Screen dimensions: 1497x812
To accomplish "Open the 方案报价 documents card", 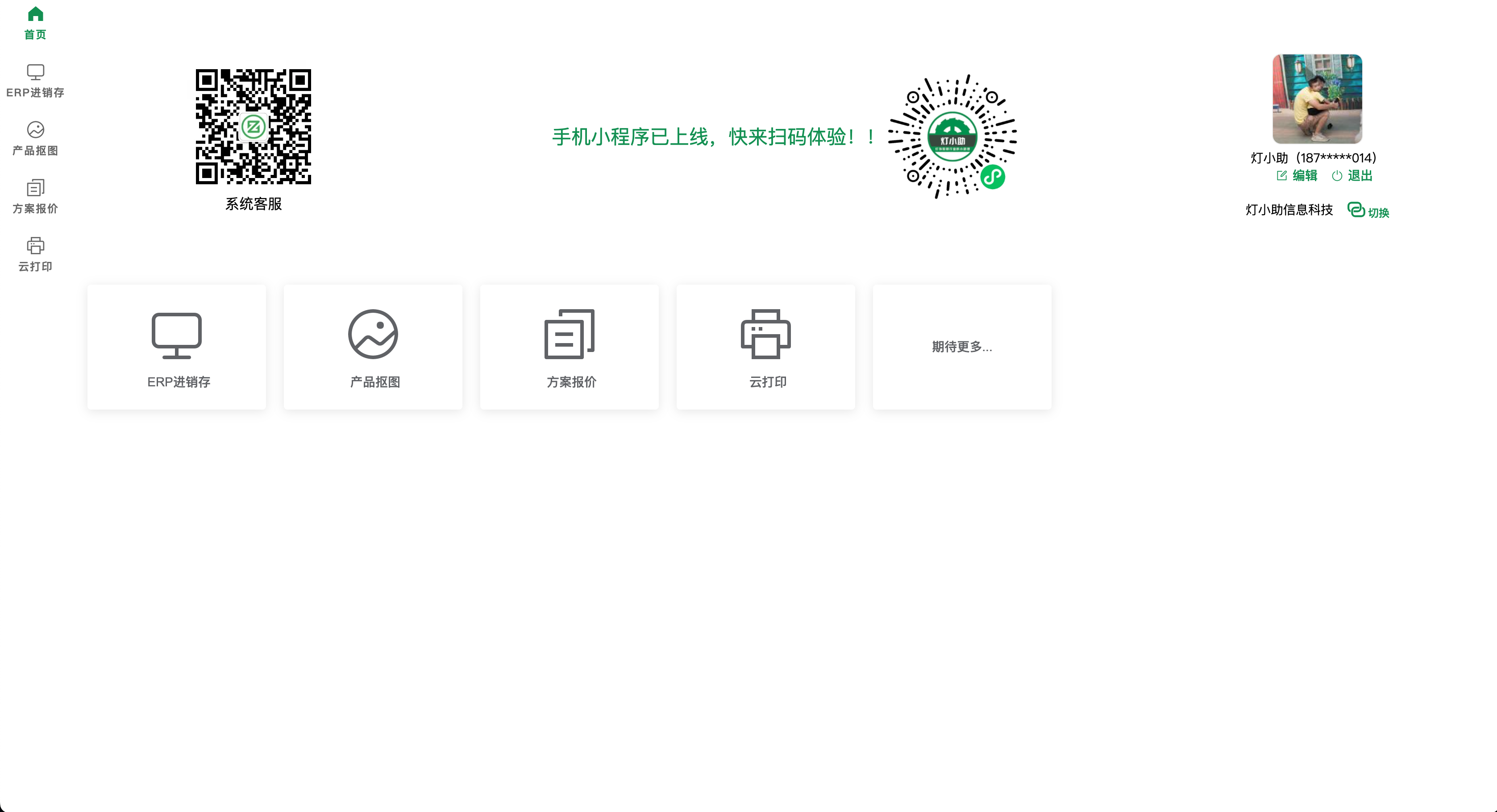I will tap(569, 347).
